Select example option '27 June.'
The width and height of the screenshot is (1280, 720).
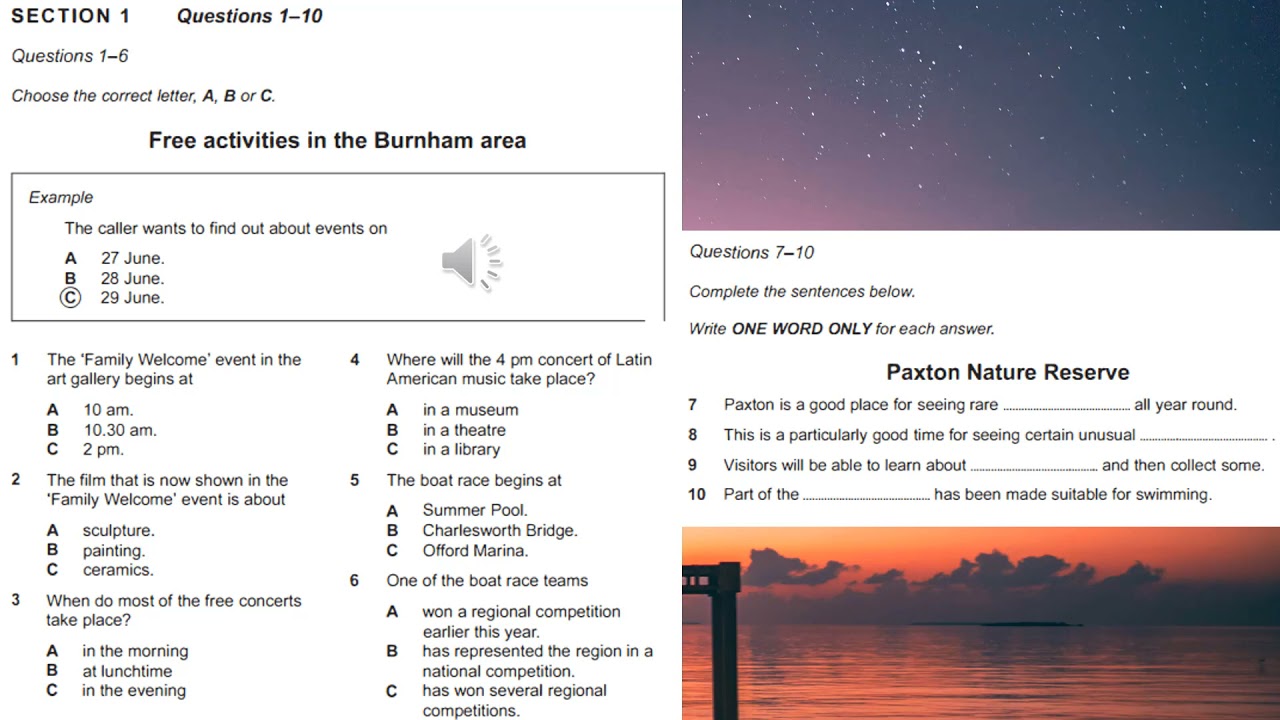click(x=115, y=258)
